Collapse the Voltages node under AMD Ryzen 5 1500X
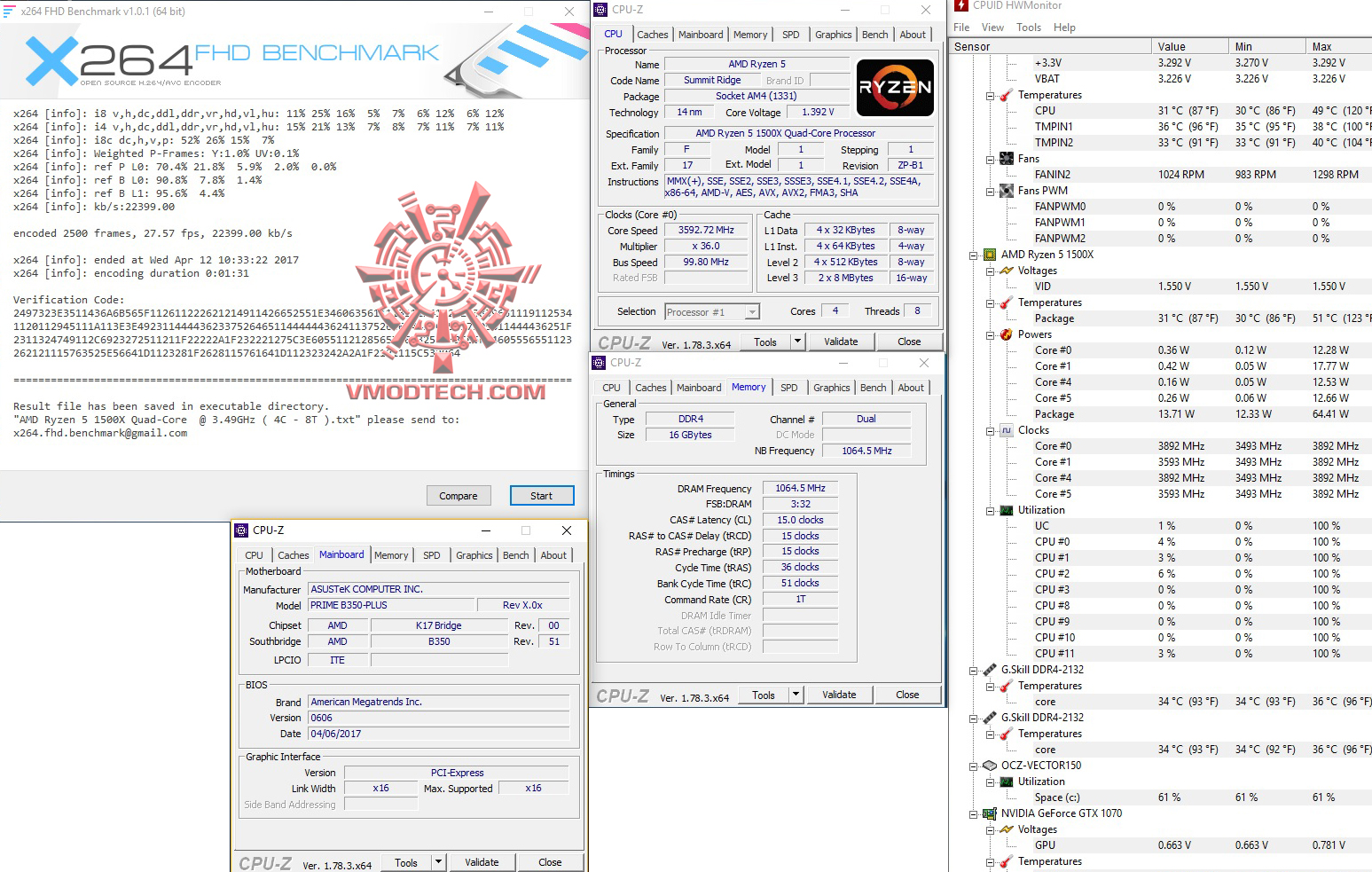The width and height of the screenshot is (1372, 872). point(988,271)
